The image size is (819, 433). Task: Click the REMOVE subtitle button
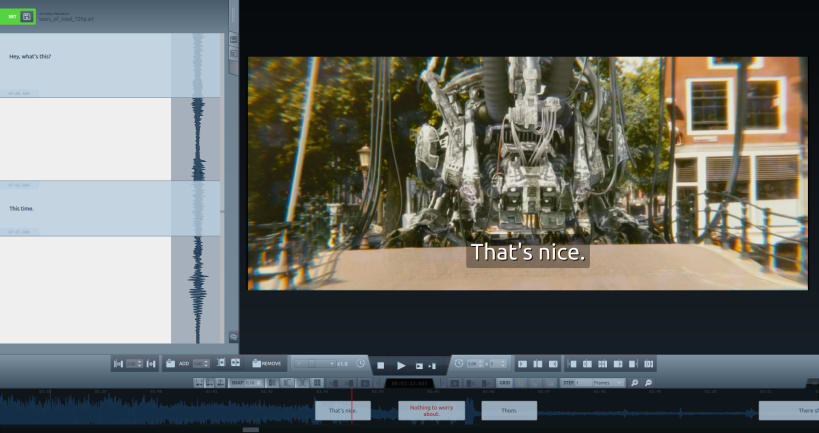click(x=266, y=364)
